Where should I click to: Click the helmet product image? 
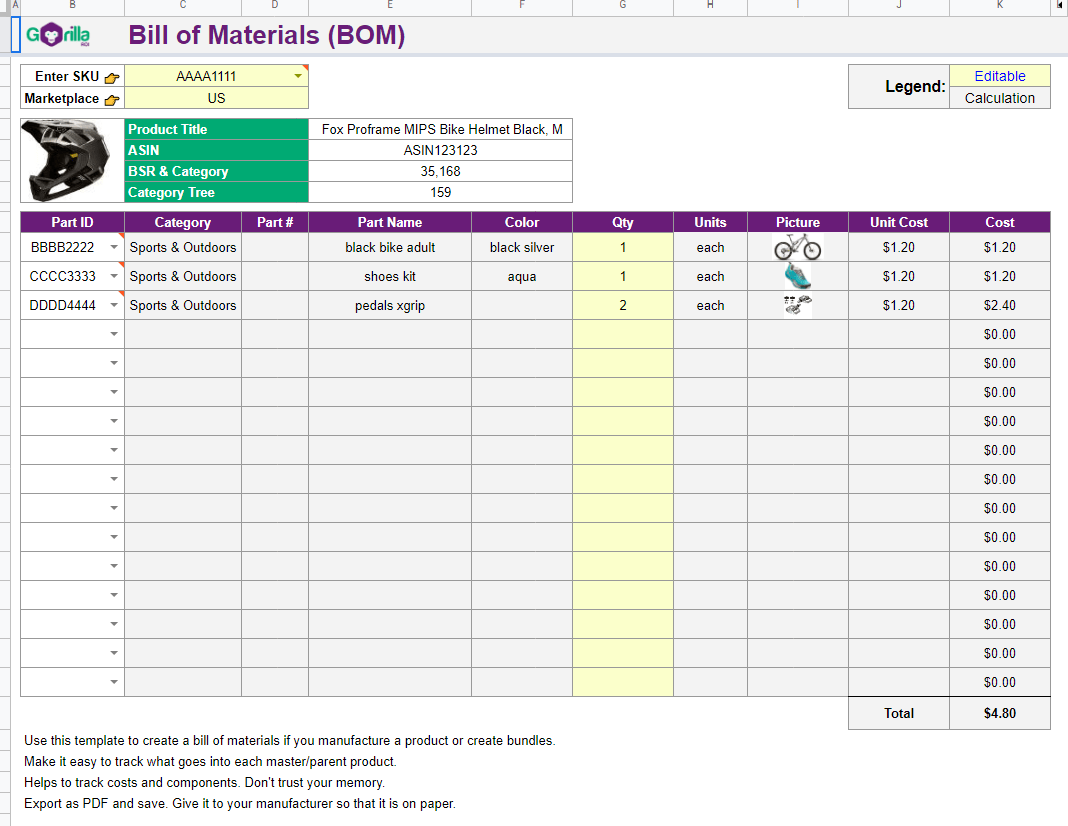(x=68, y=160)
